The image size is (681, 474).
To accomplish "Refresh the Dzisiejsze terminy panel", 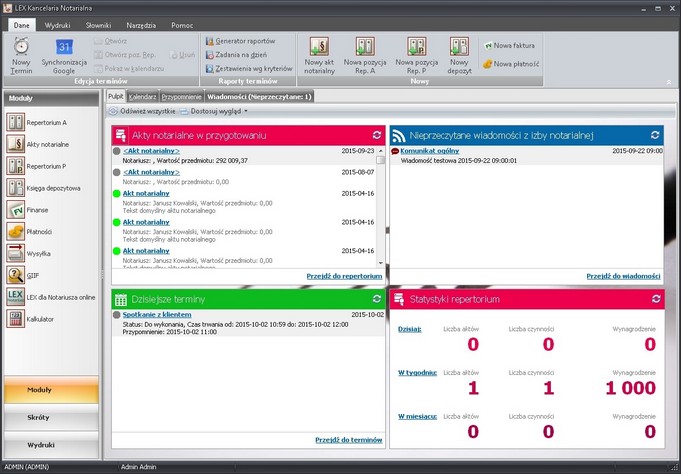I will tap(377, 299).
